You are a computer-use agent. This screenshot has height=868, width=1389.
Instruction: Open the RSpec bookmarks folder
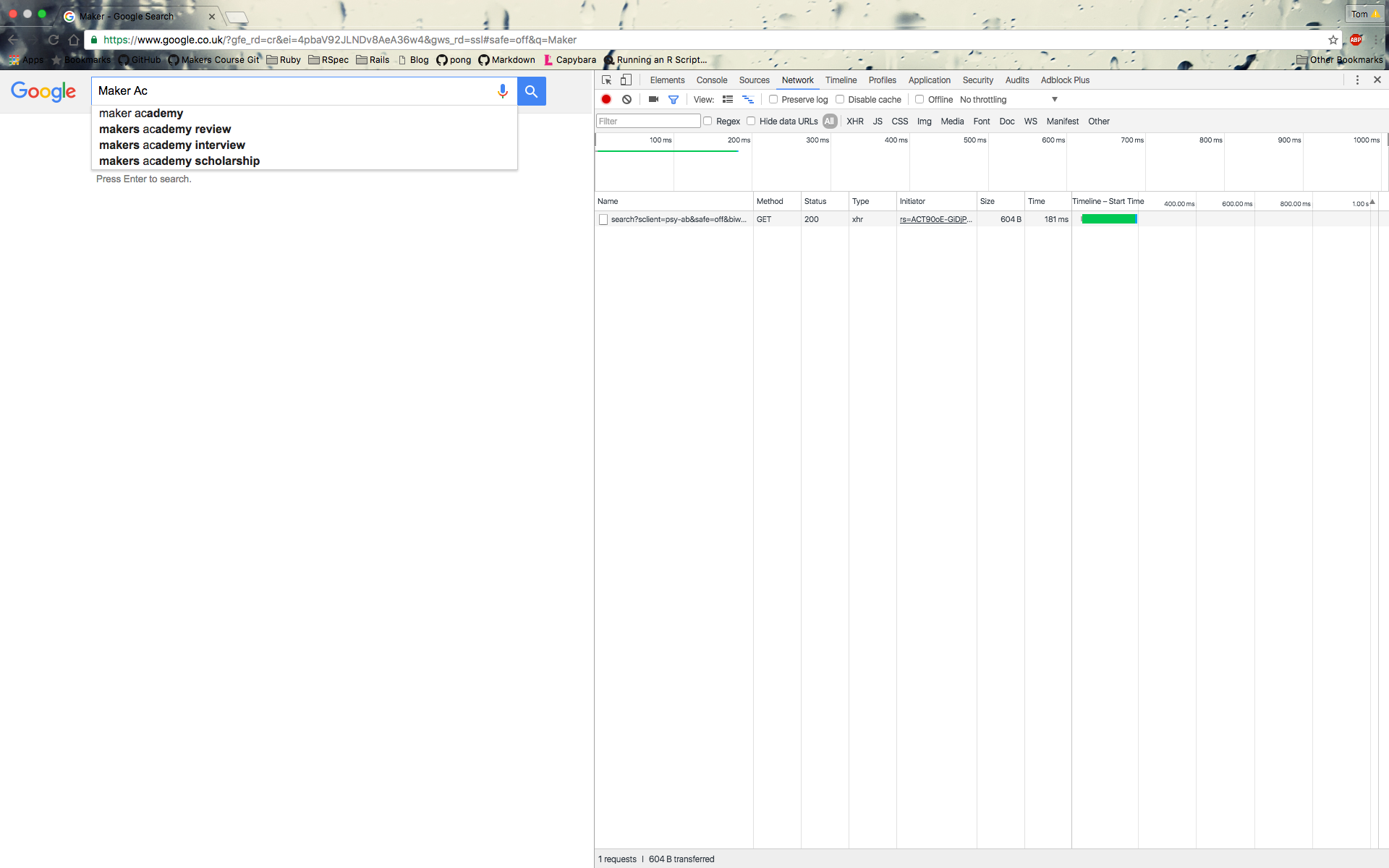coord(328,60)
